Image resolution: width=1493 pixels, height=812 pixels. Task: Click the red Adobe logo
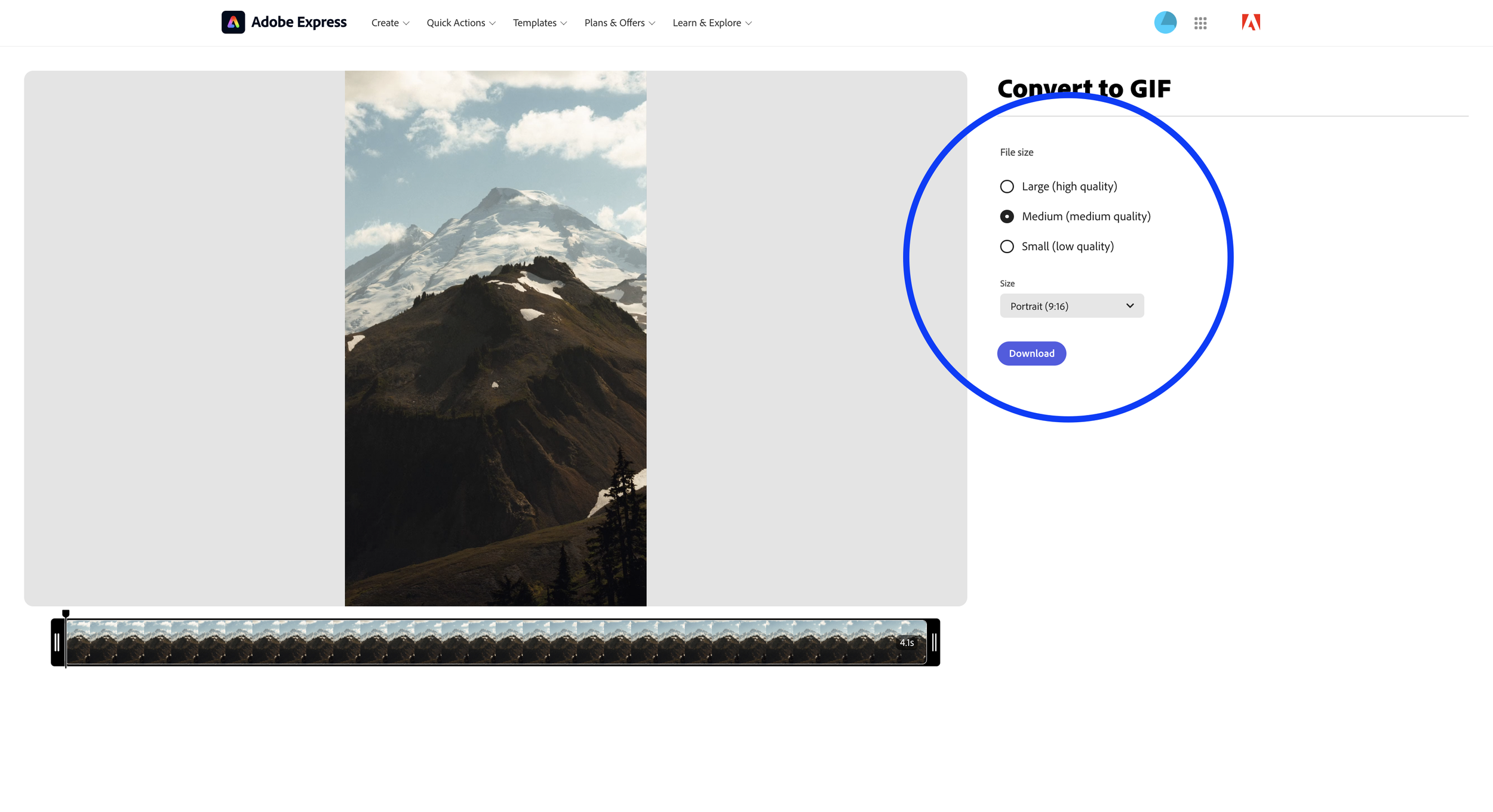1251,23
